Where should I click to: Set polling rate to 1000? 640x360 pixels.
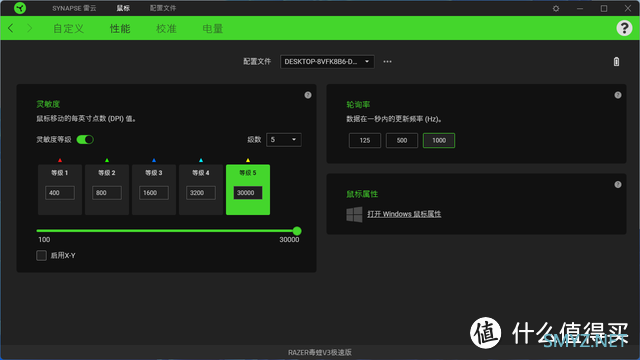tap(439, 140)
